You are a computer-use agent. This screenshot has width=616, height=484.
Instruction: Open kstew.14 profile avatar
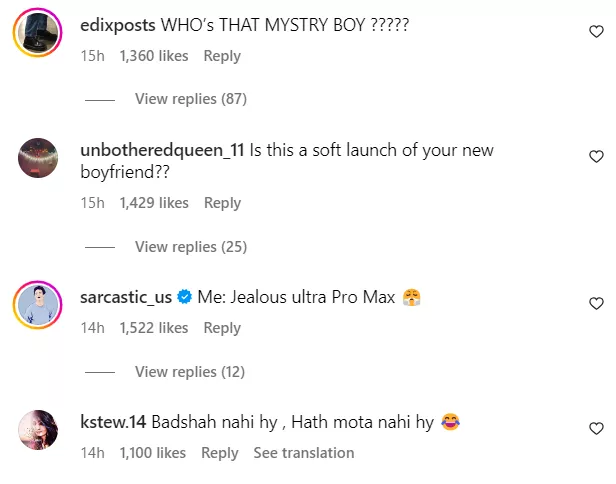38,429
